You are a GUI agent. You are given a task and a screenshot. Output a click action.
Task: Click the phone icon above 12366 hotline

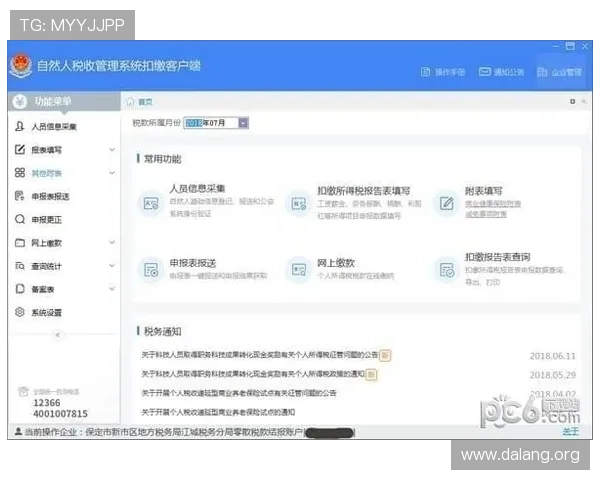pos(23,392)
